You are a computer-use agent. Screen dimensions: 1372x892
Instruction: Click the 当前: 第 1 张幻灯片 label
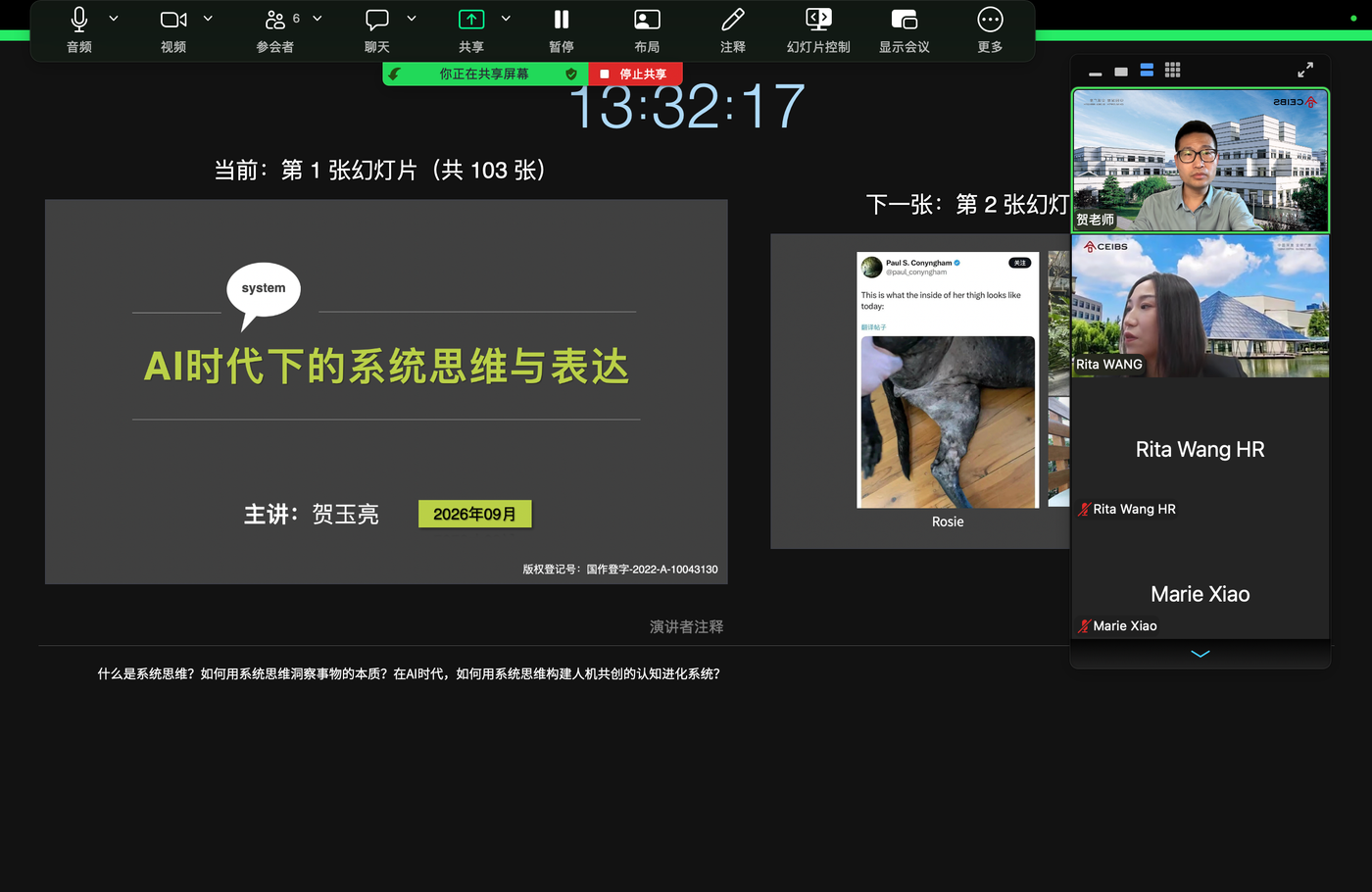click(x=379, y=171)
